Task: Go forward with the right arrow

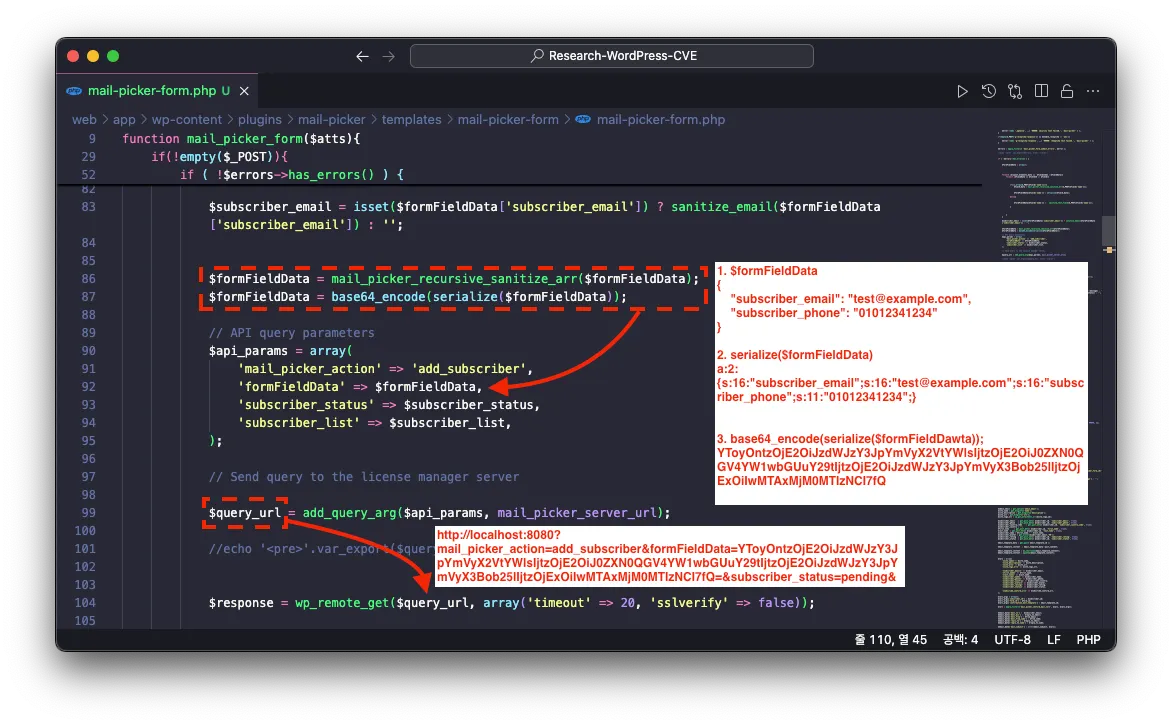Action: tap(389, 56)
